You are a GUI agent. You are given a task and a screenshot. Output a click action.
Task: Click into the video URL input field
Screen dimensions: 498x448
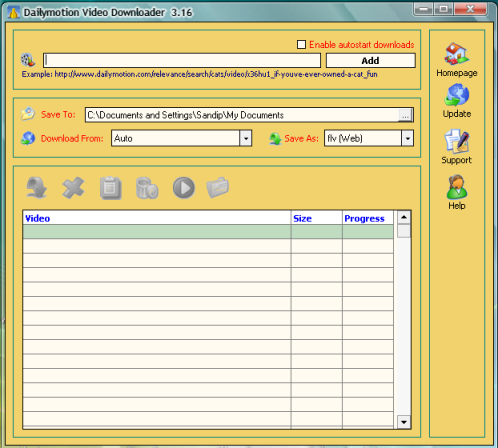tap(182, 60)
